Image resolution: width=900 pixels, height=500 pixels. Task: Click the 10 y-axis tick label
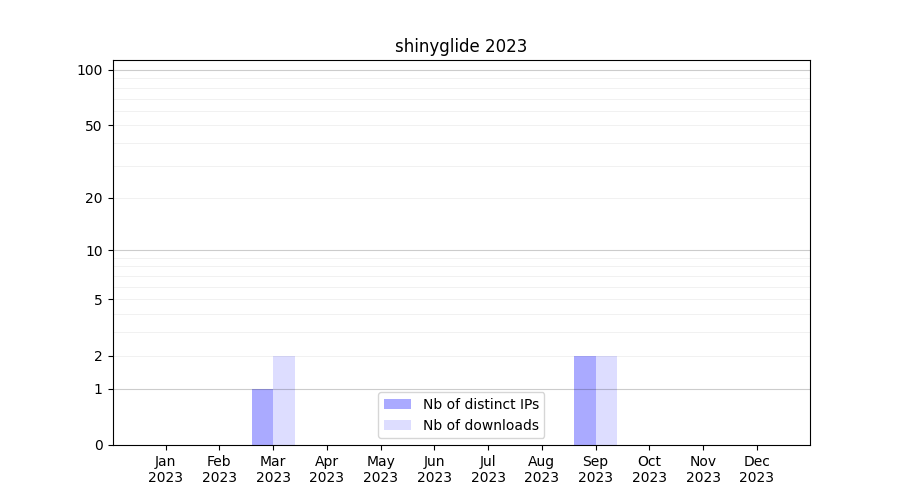point(94,251)
